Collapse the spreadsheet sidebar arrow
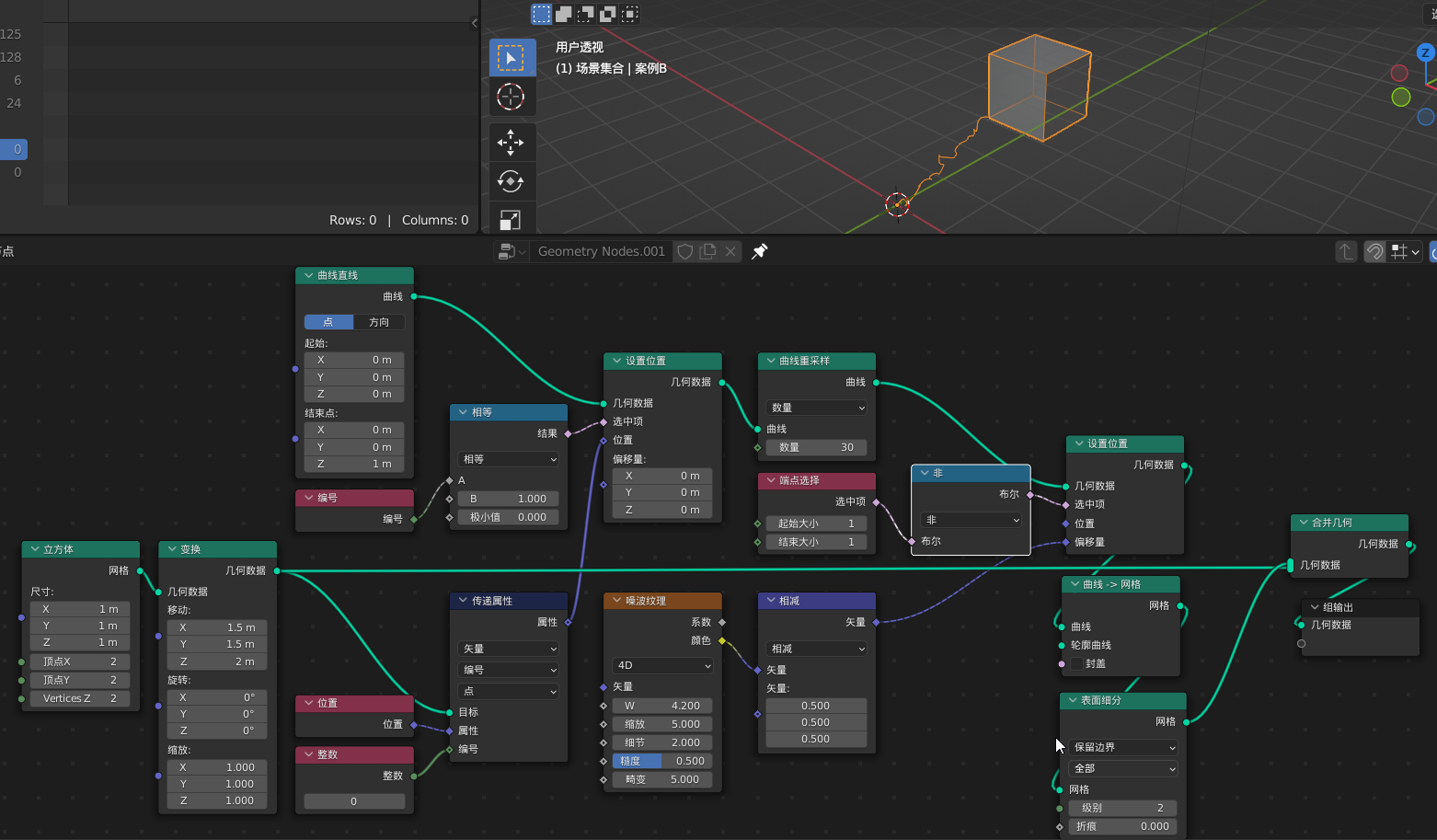Screen dimensions: 1437x840 pyautogui.click(x=474, y=23)
